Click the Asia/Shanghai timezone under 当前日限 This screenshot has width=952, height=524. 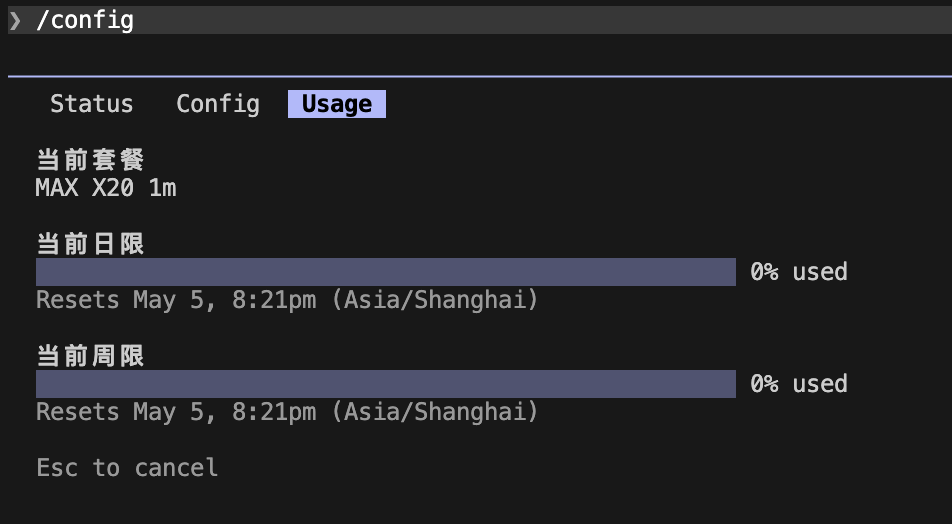[435, 300]
